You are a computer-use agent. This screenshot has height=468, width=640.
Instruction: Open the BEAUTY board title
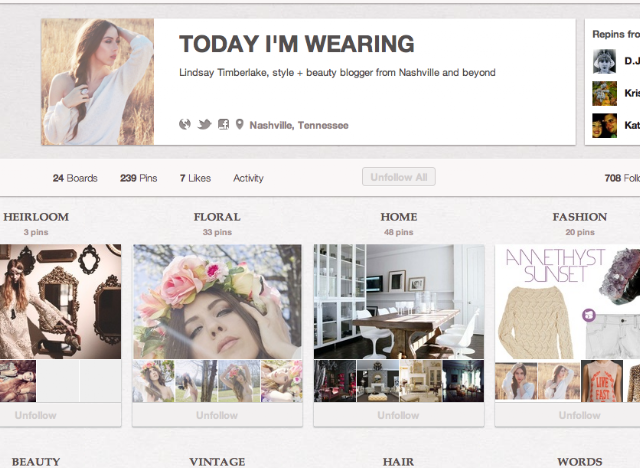pos(36,462)
